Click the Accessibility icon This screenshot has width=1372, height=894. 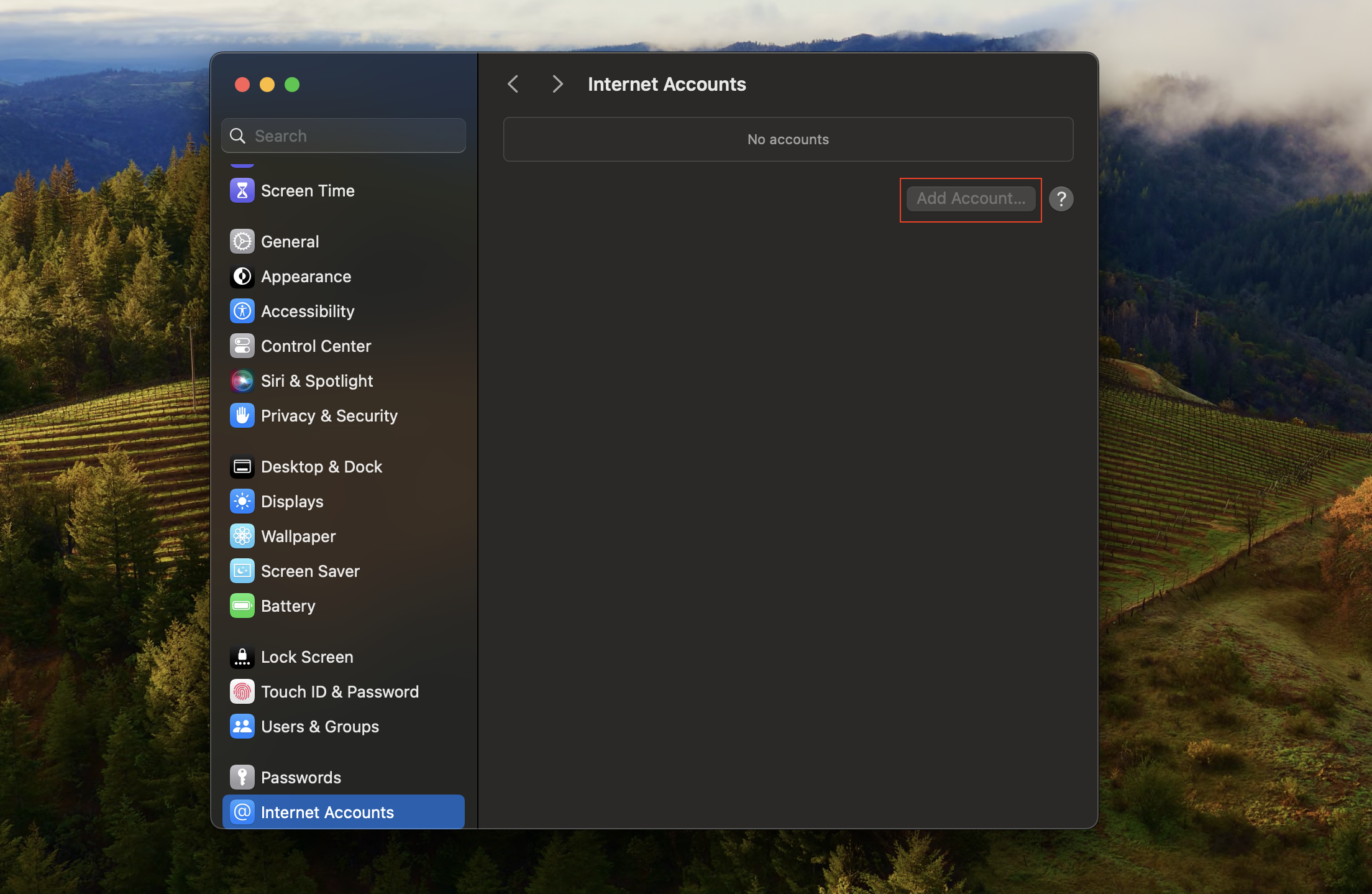tap(242, 311)
